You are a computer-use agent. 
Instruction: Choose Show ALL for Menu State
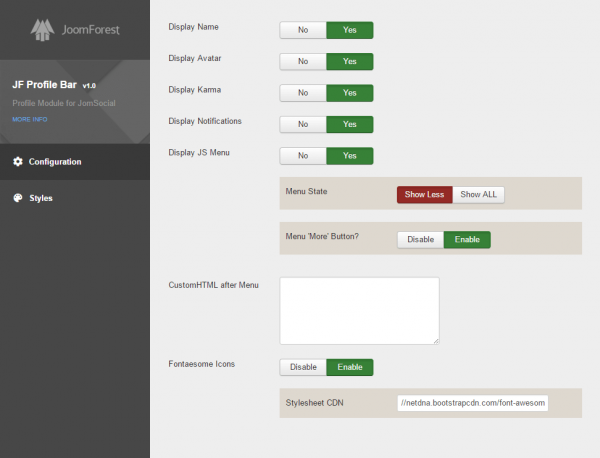point(478,195)
